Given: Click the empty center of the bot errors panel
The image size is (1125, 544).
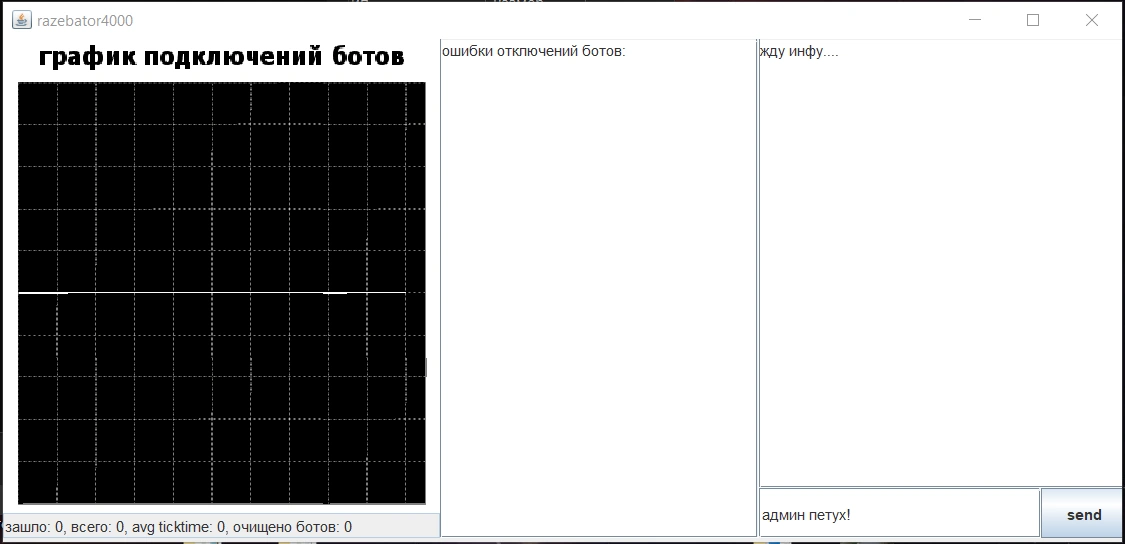Looking at the screenshot, I should click(x=597, y=290).
